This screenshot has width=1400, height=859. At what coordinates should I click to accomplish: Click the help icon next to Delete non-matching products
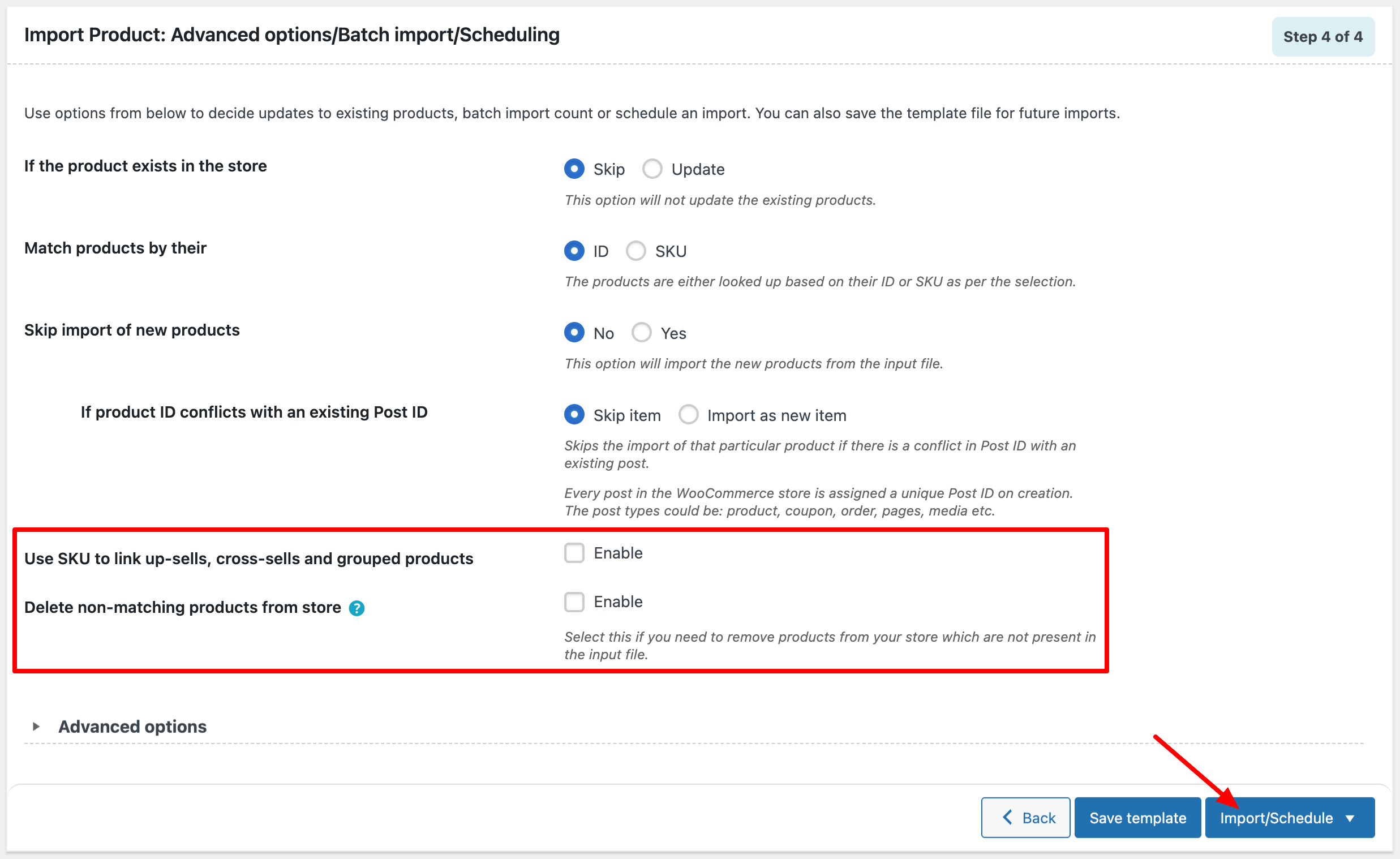tap(357, 607)
